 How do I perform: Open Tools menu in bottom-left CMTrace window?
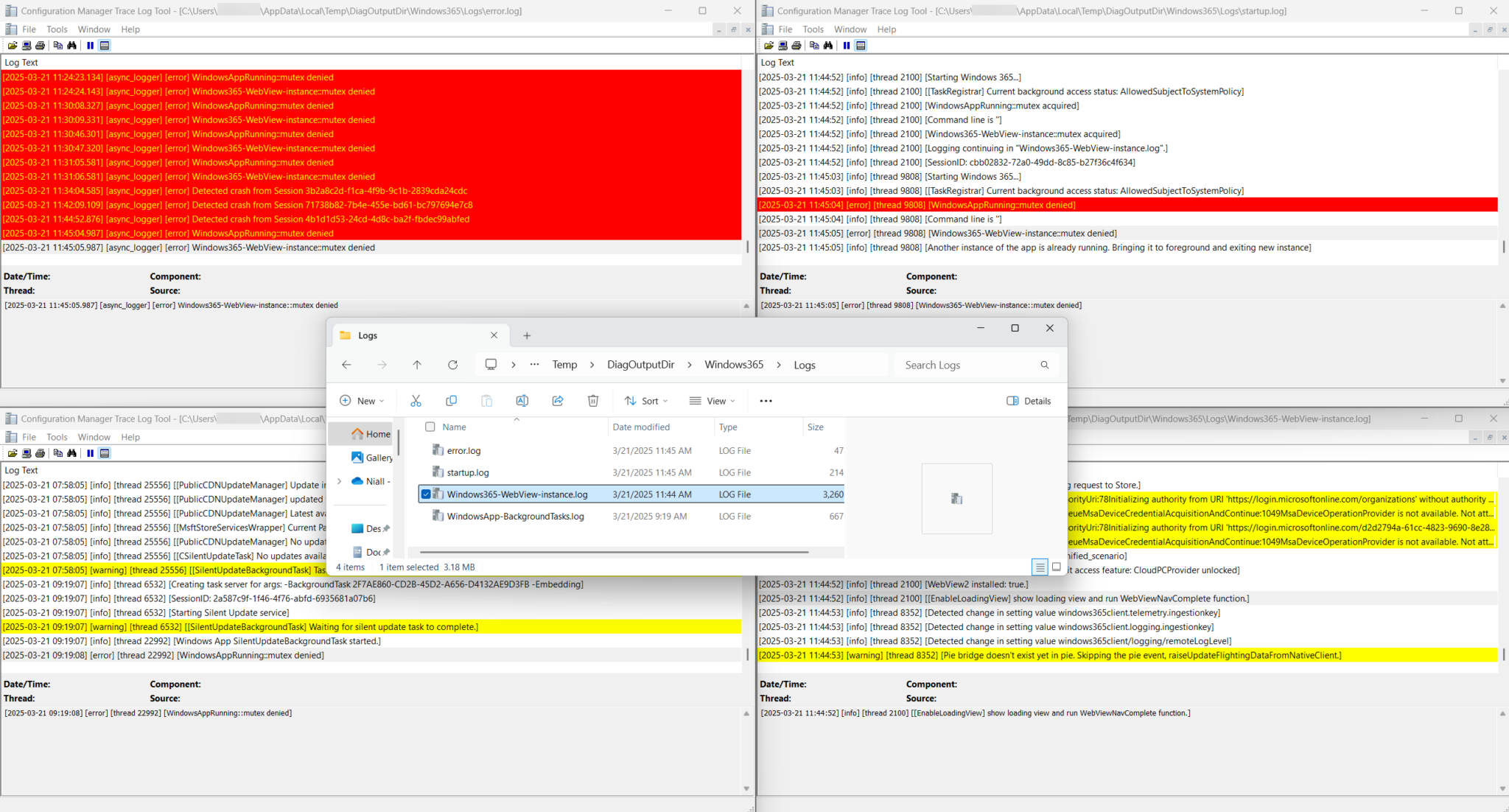[57, 437]
